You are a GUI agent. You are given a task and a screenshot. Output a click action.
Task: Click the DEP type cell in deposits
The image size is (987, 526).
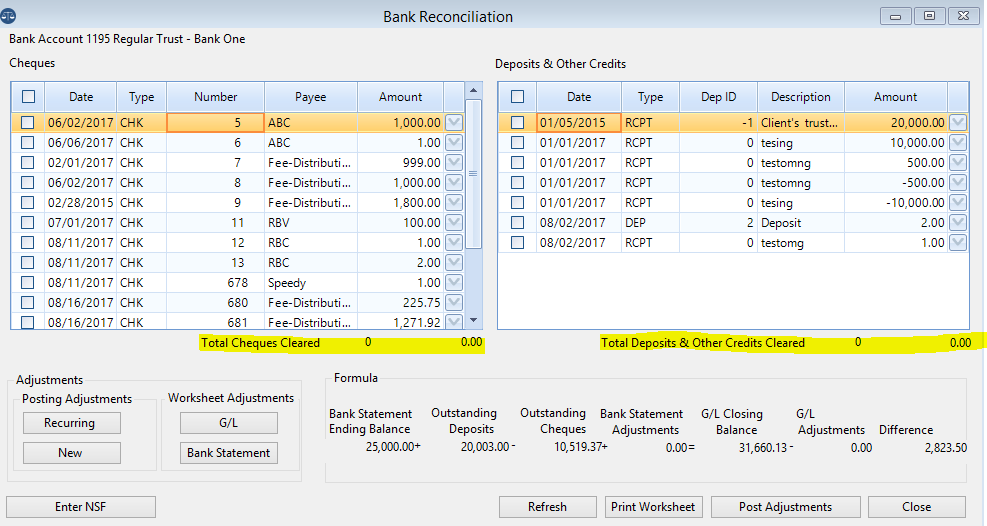coord(650,223)
